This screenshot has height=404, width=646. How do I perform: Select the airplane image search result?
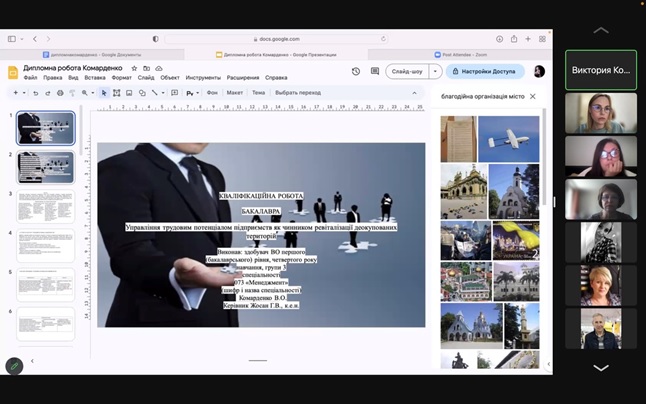509,139
